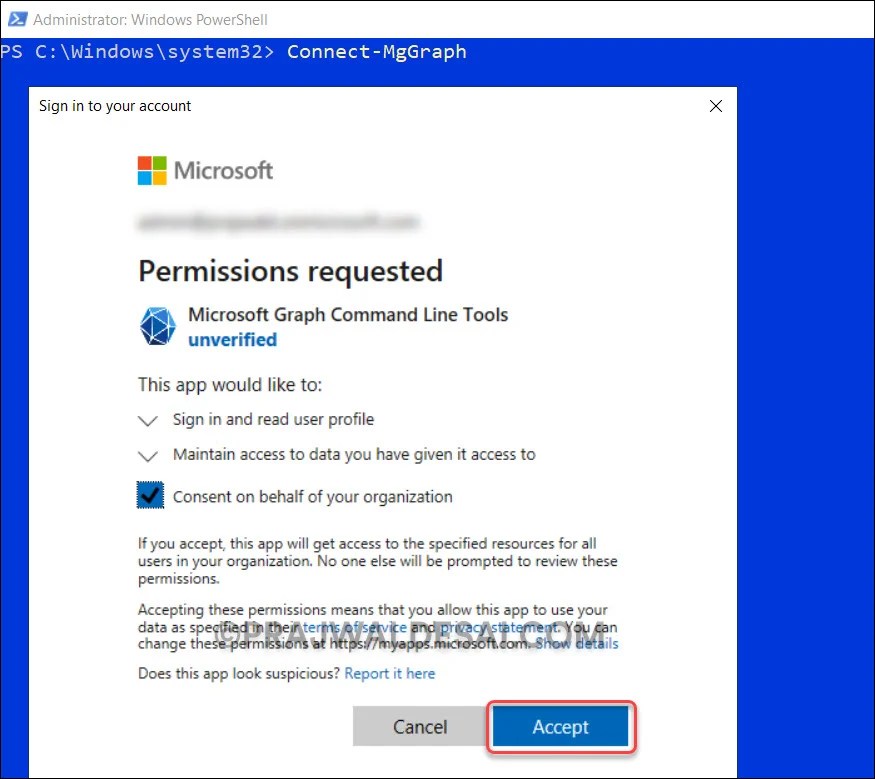Viewport: 875px width, 779px height.
Task: Select the blurred account name at the top
Action: tap(278, 221)
